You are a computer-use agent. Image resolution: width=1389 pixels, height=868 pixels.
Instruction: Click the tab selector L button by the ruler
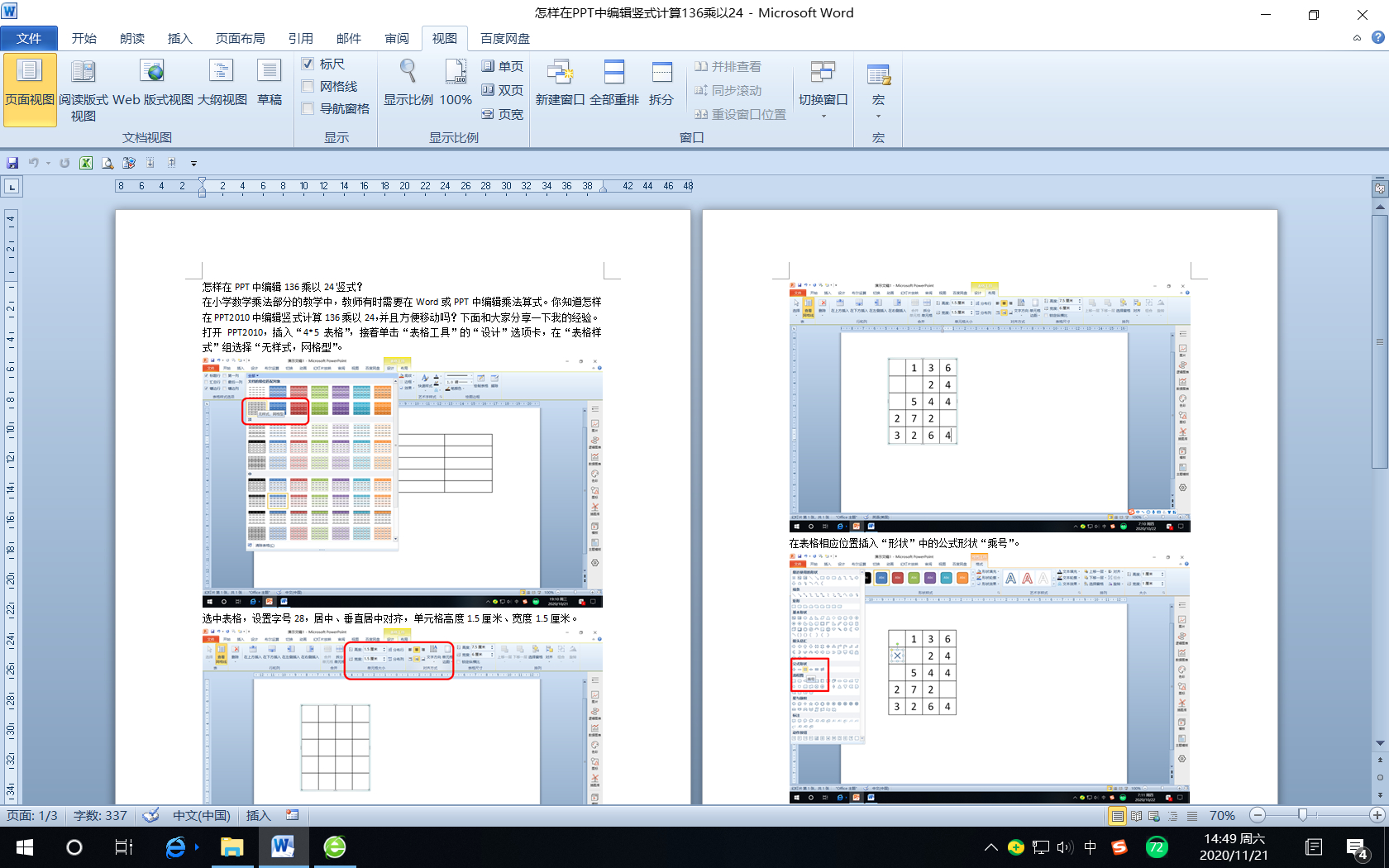[12, 187]
